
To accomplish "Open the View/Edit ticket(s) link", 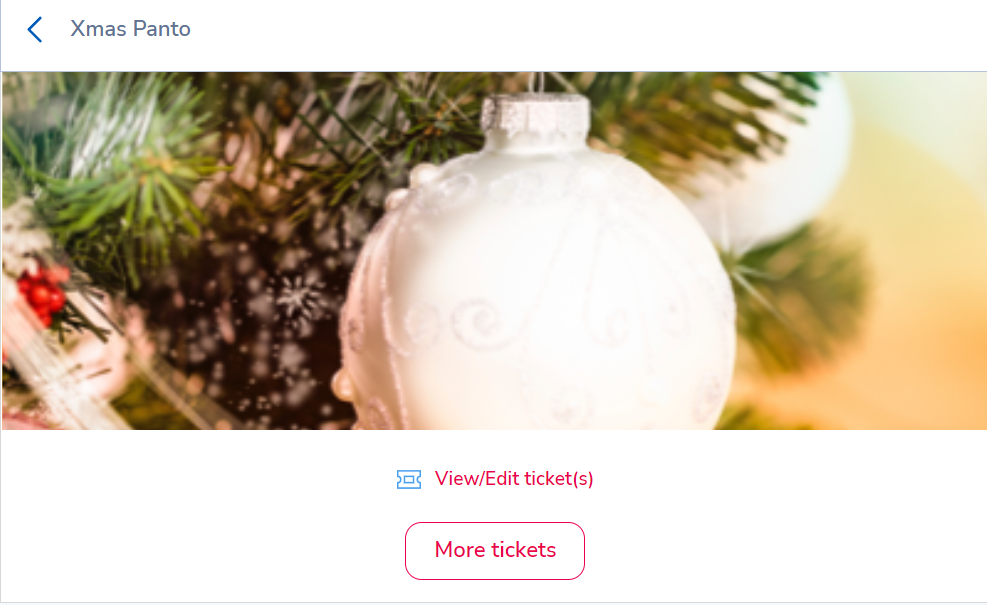I will pos(514,479).
